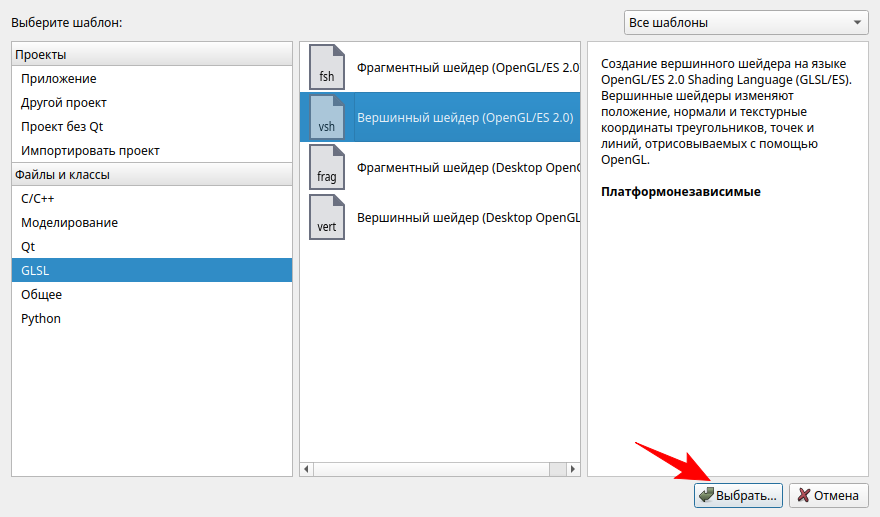Select the 'Python' category
This screenshot has height=517, width=880.
(x=41, y=318)
